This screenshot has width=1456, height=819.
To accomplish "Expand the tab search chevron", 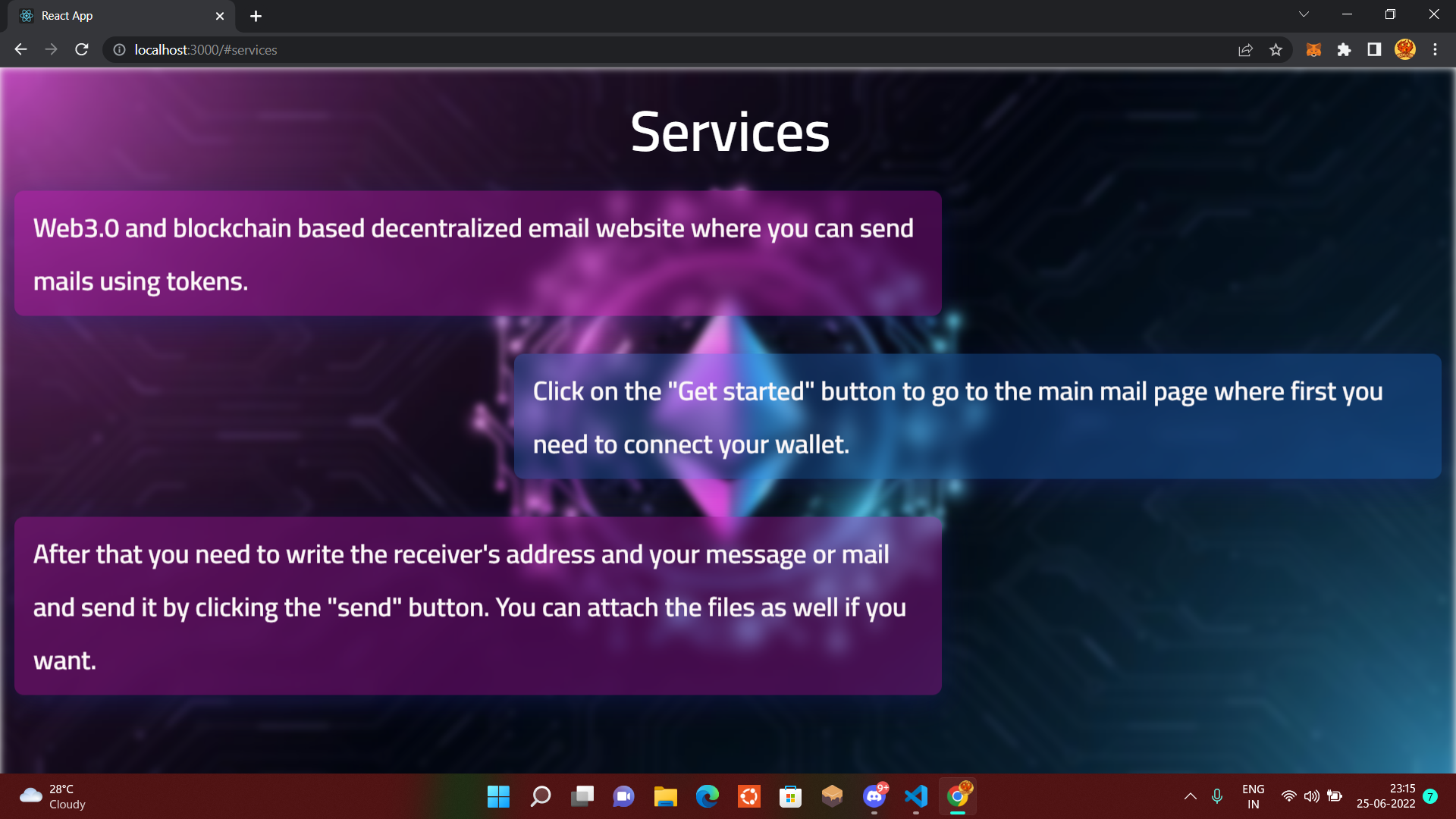I will (x=1304, y=14).
